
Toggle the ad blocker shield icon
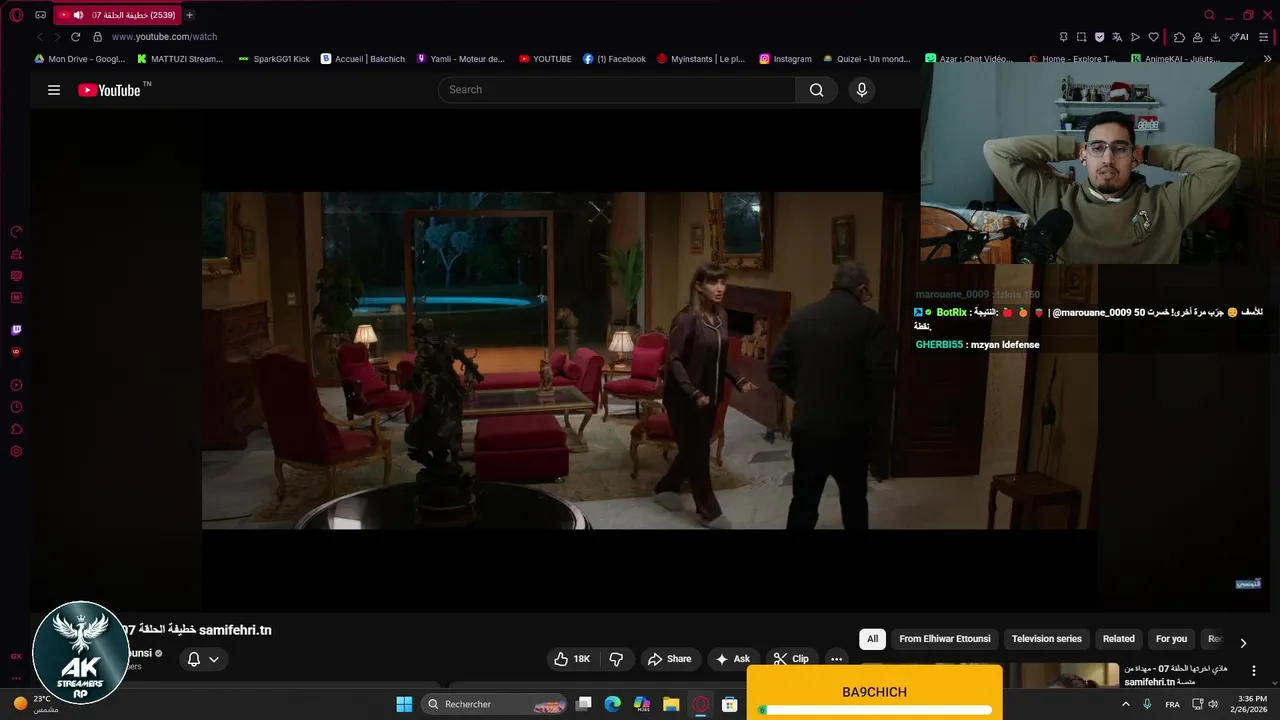click(x=1099, y=37)
